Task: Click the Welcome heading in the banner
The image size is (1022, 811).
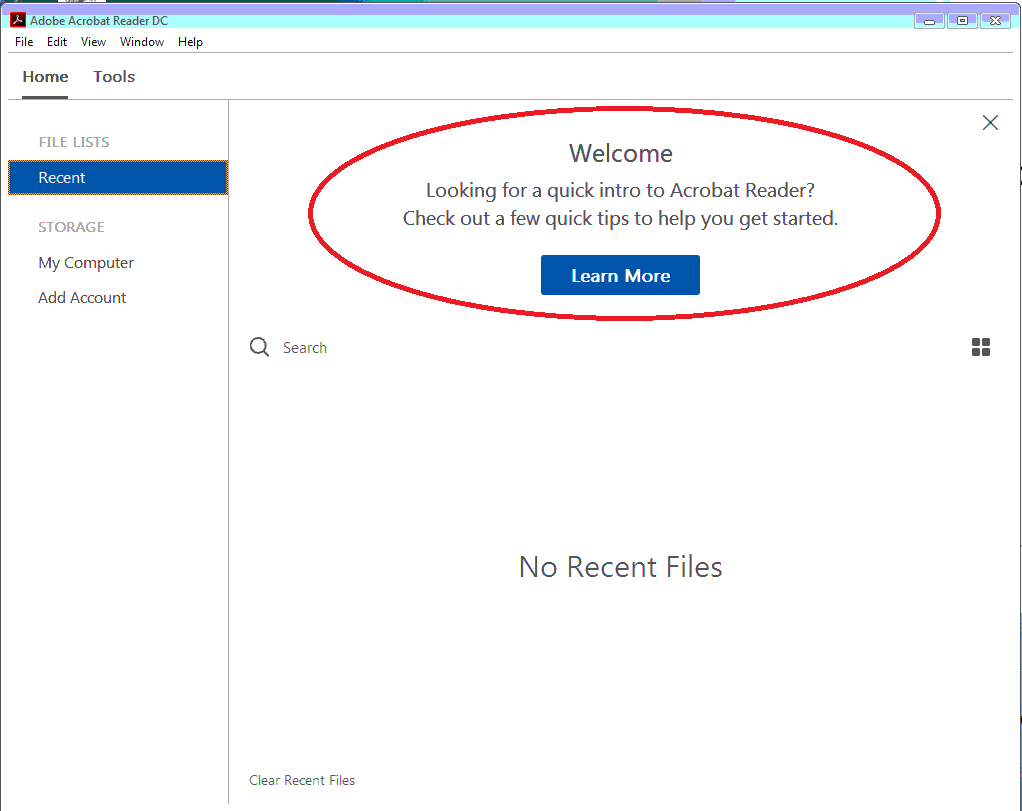Action: tap(620, 153)
